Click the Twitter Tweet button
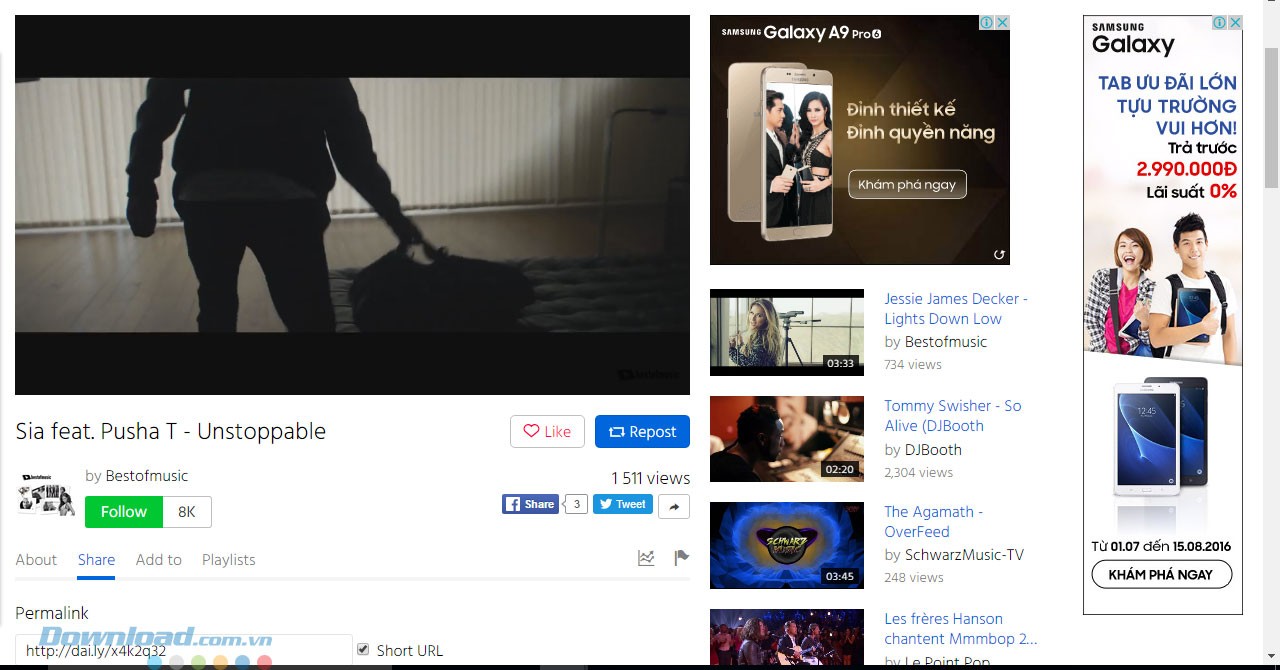Viewport: 1280px width, 670px height. [x=622, y=504]
